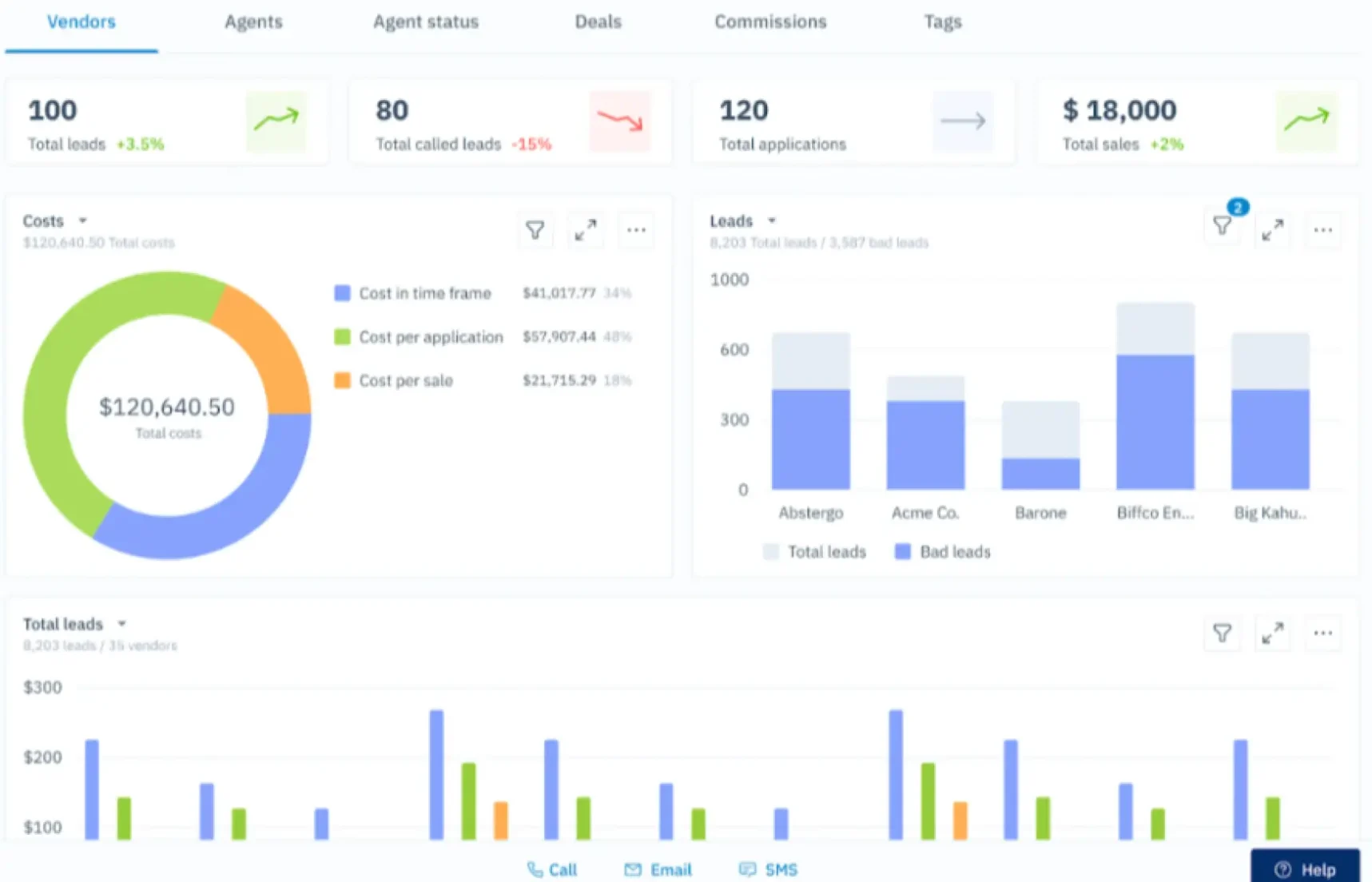
Task: Open filter for the Leads panel
Action: [x=1222, y=228]
